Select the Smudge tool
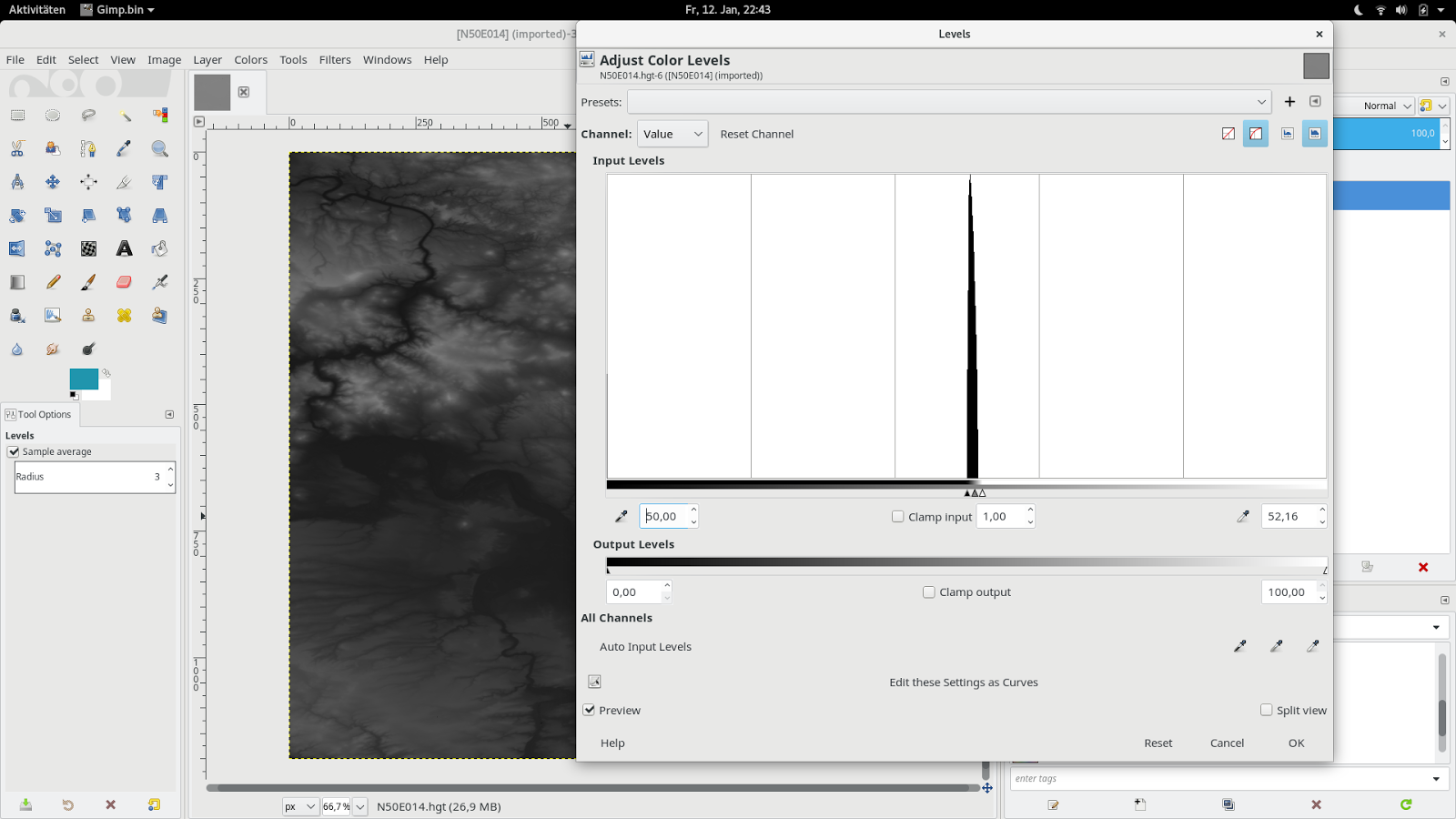Image resolution: width=1456 pixels, height=819 pixels. tap(53, 349)
